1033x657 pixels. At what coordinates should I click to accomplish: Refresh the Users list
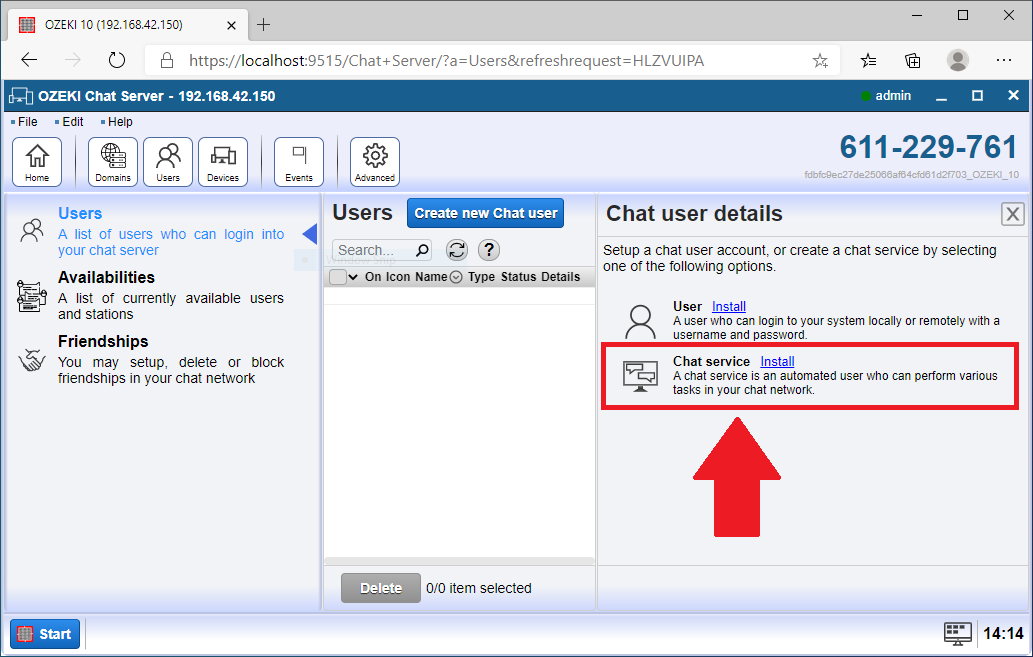pyautogui.click(x=457, y=250)
